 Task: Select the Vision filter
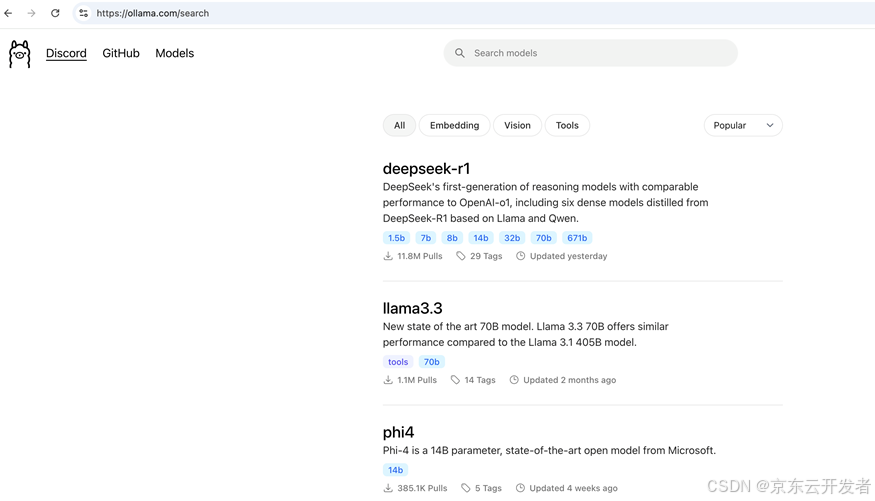coord(517,126)
